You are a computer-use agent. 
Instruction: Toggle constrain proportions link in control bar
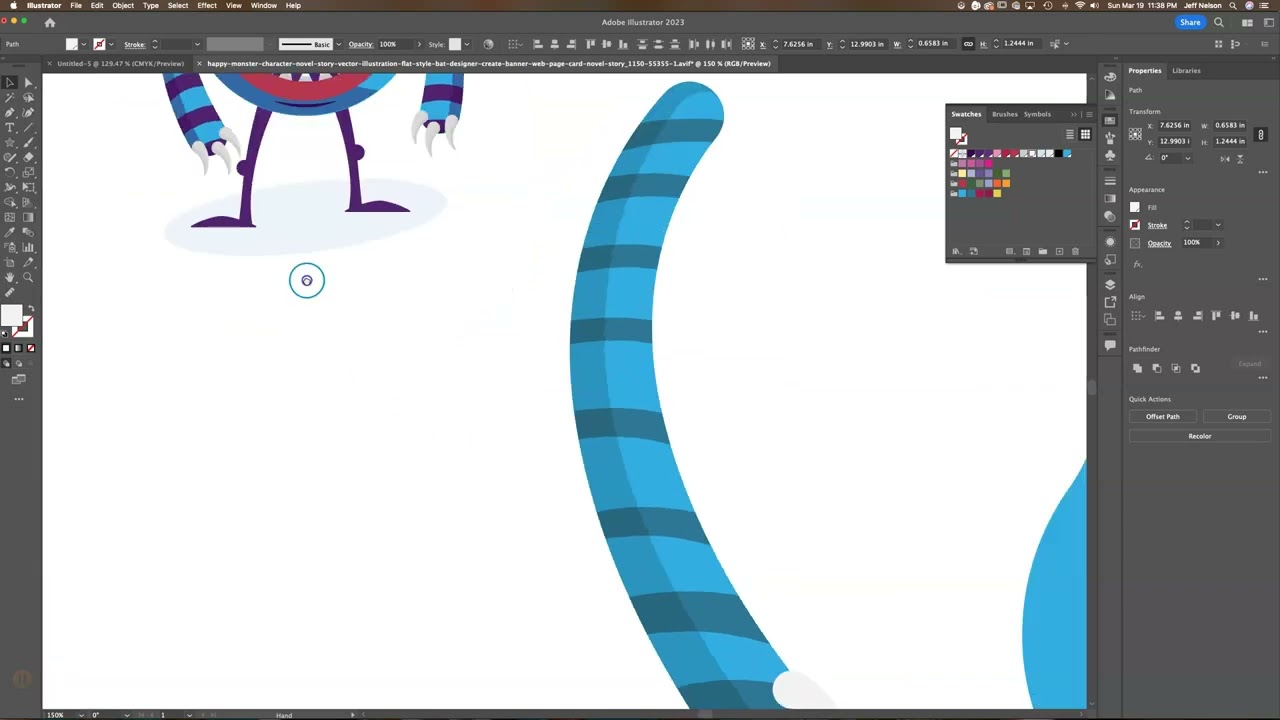(x=968, y=44)
